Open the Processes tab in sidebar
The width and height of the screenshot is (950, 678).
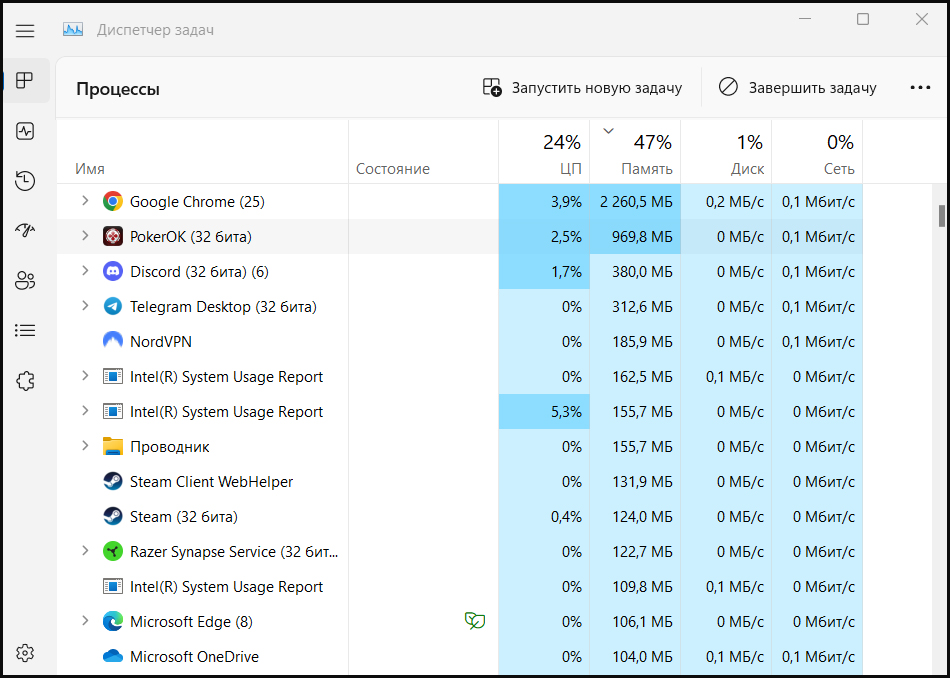coord(25,81)
